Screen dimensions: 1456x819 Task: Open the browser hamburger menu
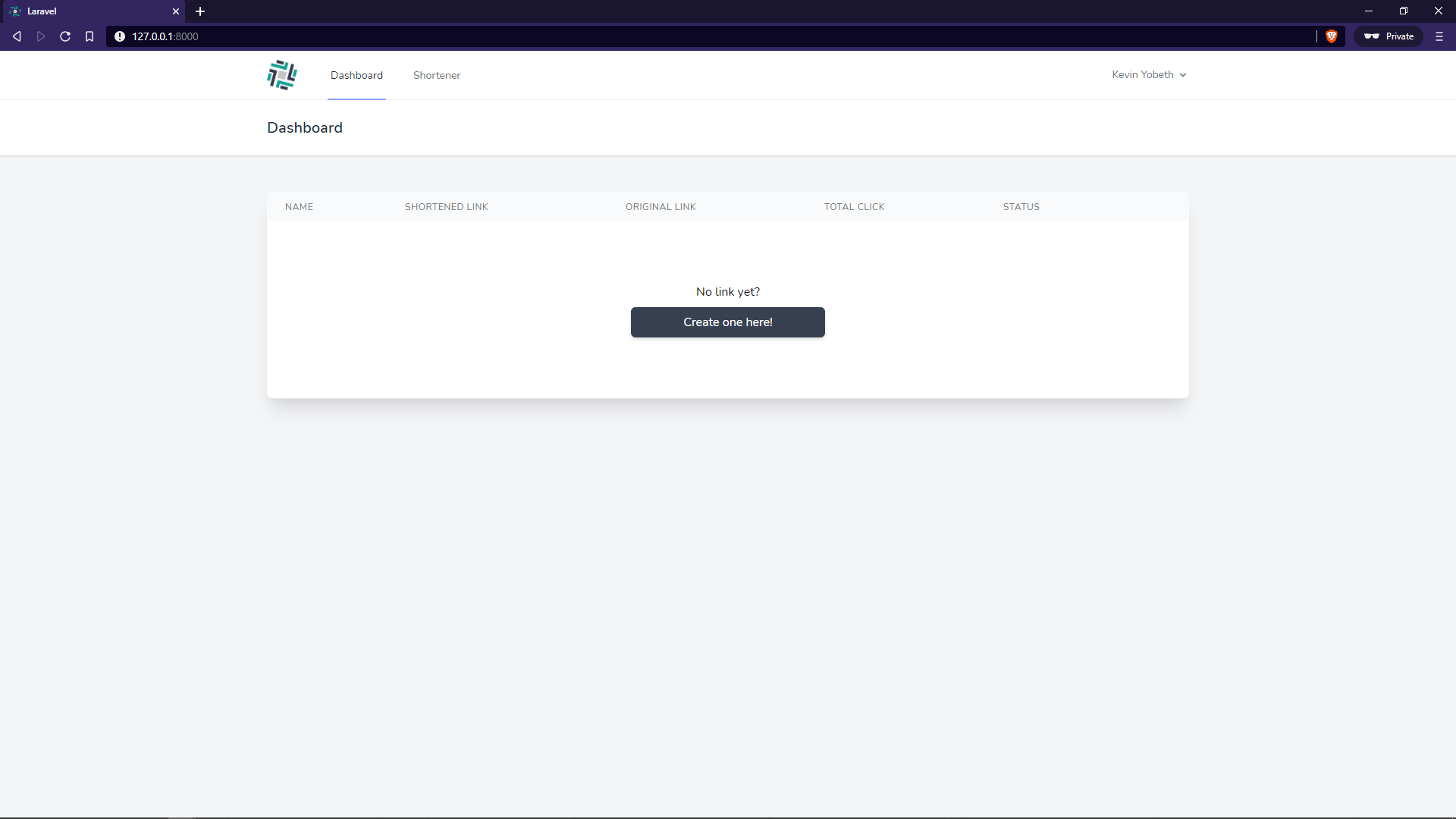click(1439, 36)
